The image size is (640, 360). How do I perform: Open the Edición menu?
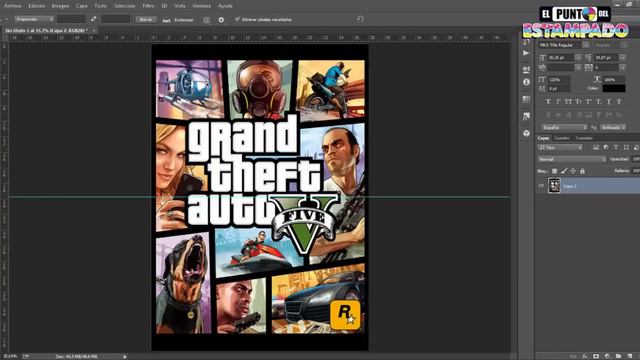coord(37,6)
